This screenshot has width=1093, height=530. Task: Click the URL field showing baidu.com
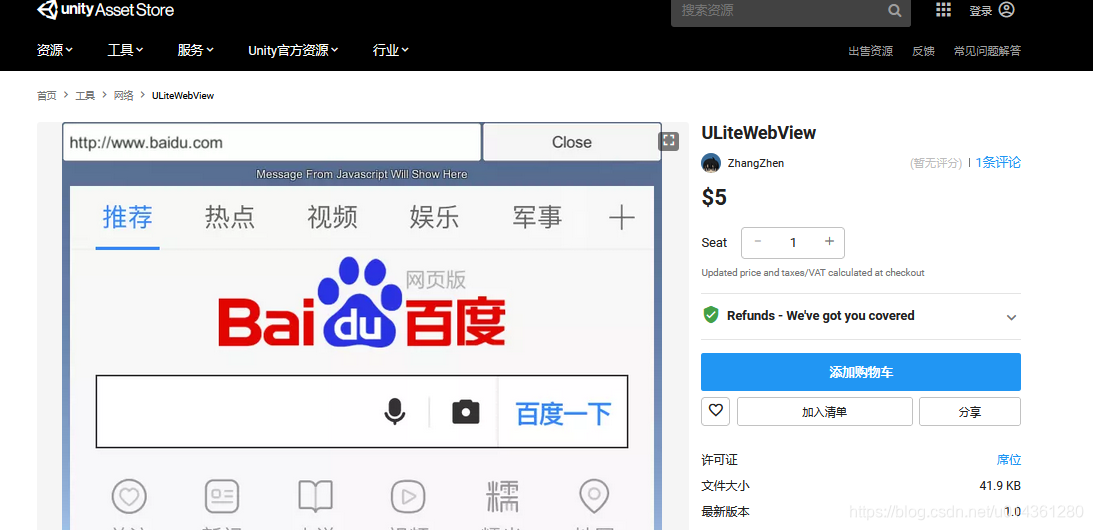pyautogui.click(x=272, y=142)
